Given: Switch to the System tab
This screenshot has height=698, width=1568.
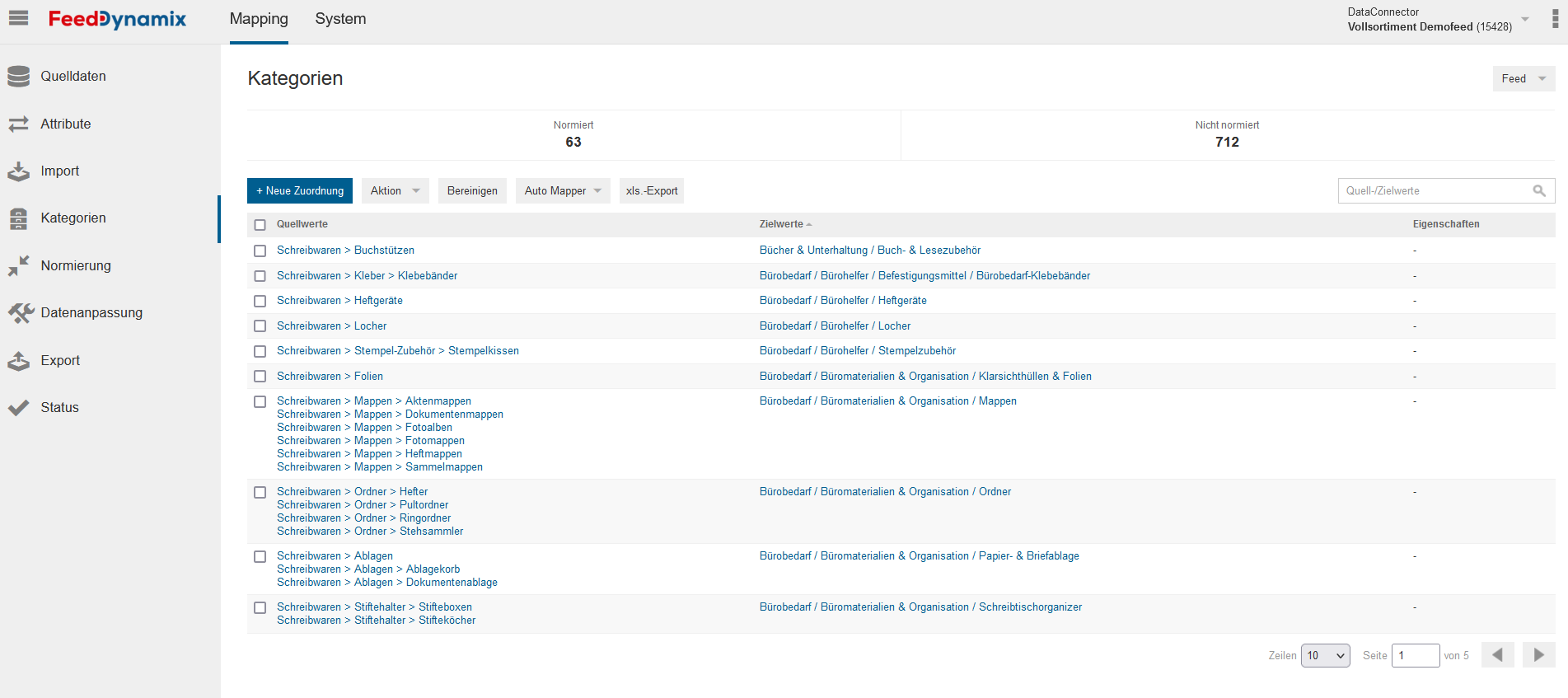Looking at the screenshot, I should click(340, 19).
